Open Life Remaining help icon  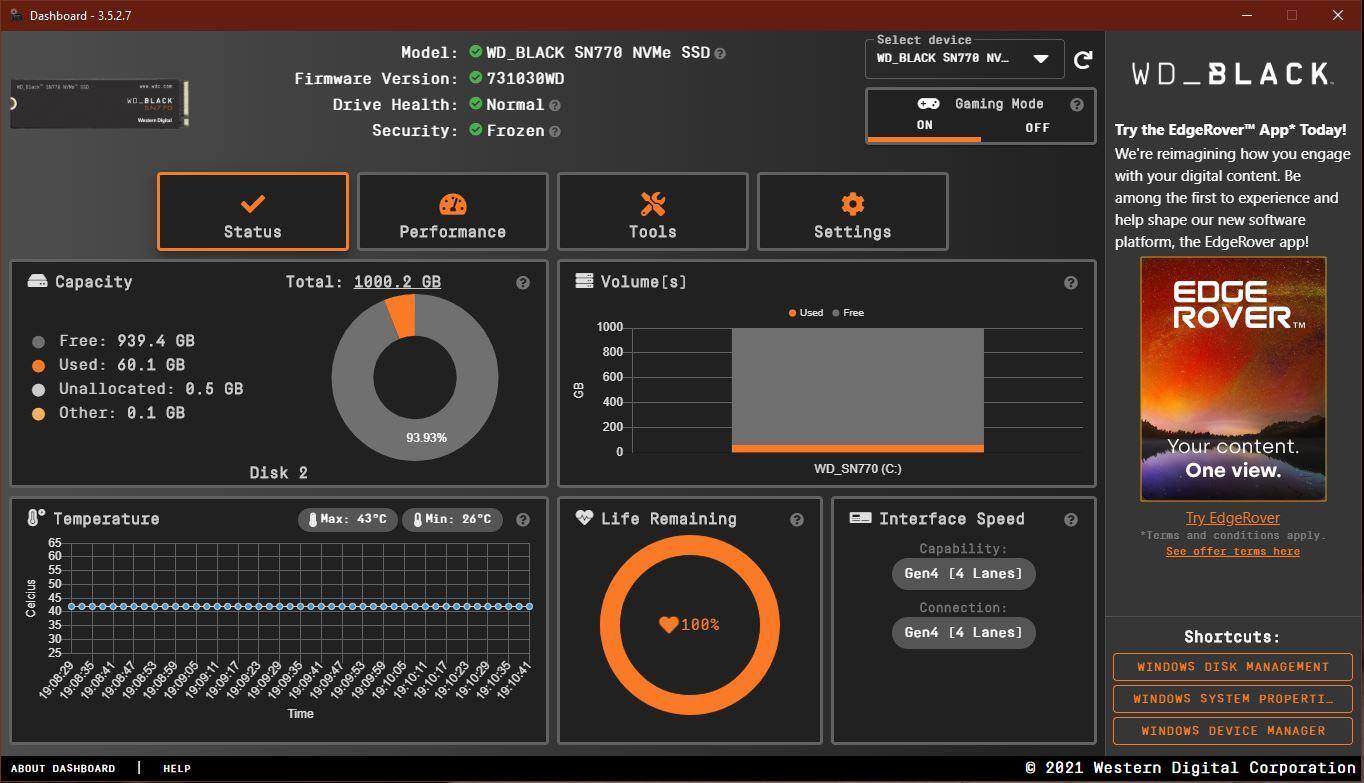coord(796,520)
